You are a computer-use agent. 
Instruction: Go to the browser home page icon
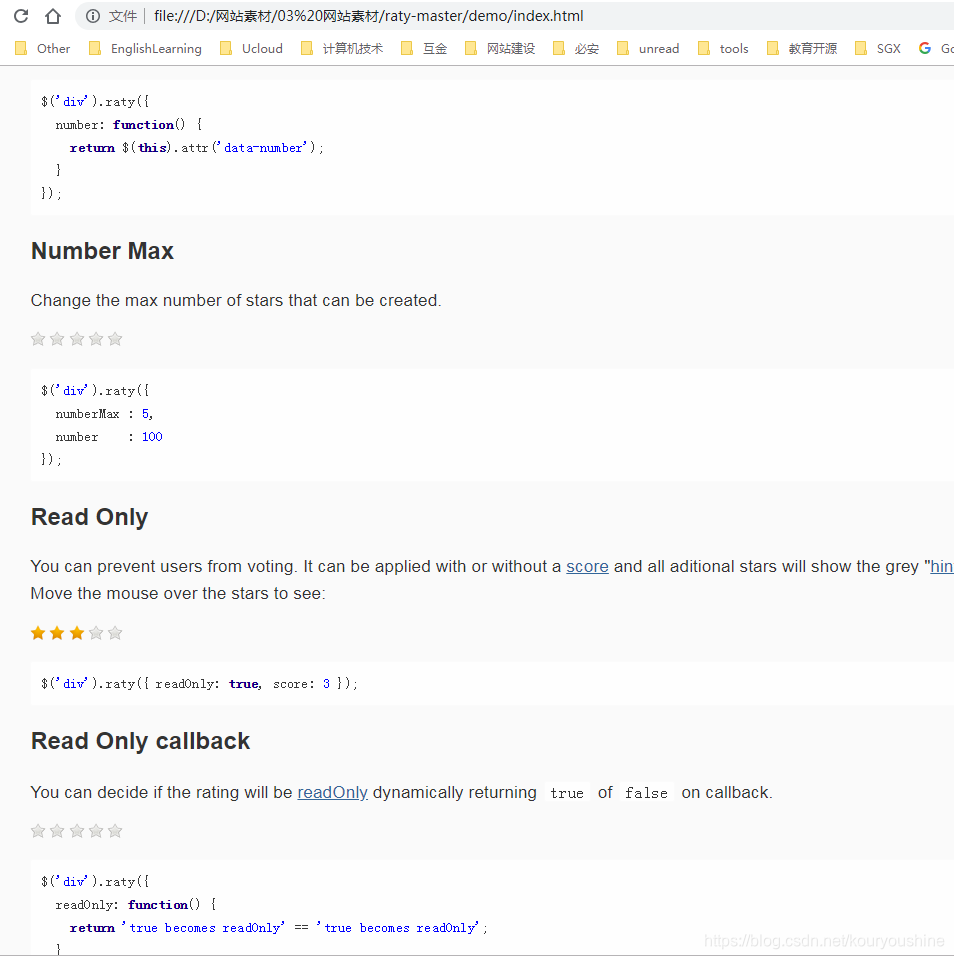(x=53, y=16)
